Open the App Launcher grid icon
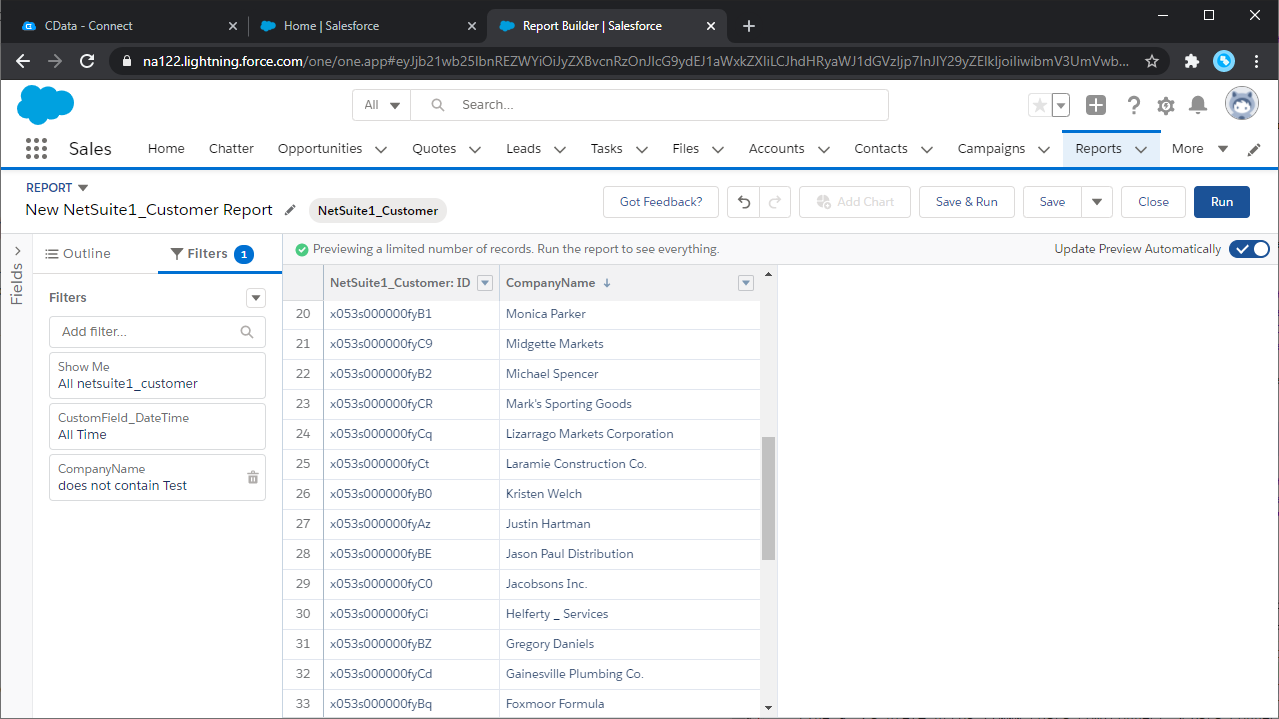Screen dimensions: 1279x719 pyautogui.click(x=36, y=149)
